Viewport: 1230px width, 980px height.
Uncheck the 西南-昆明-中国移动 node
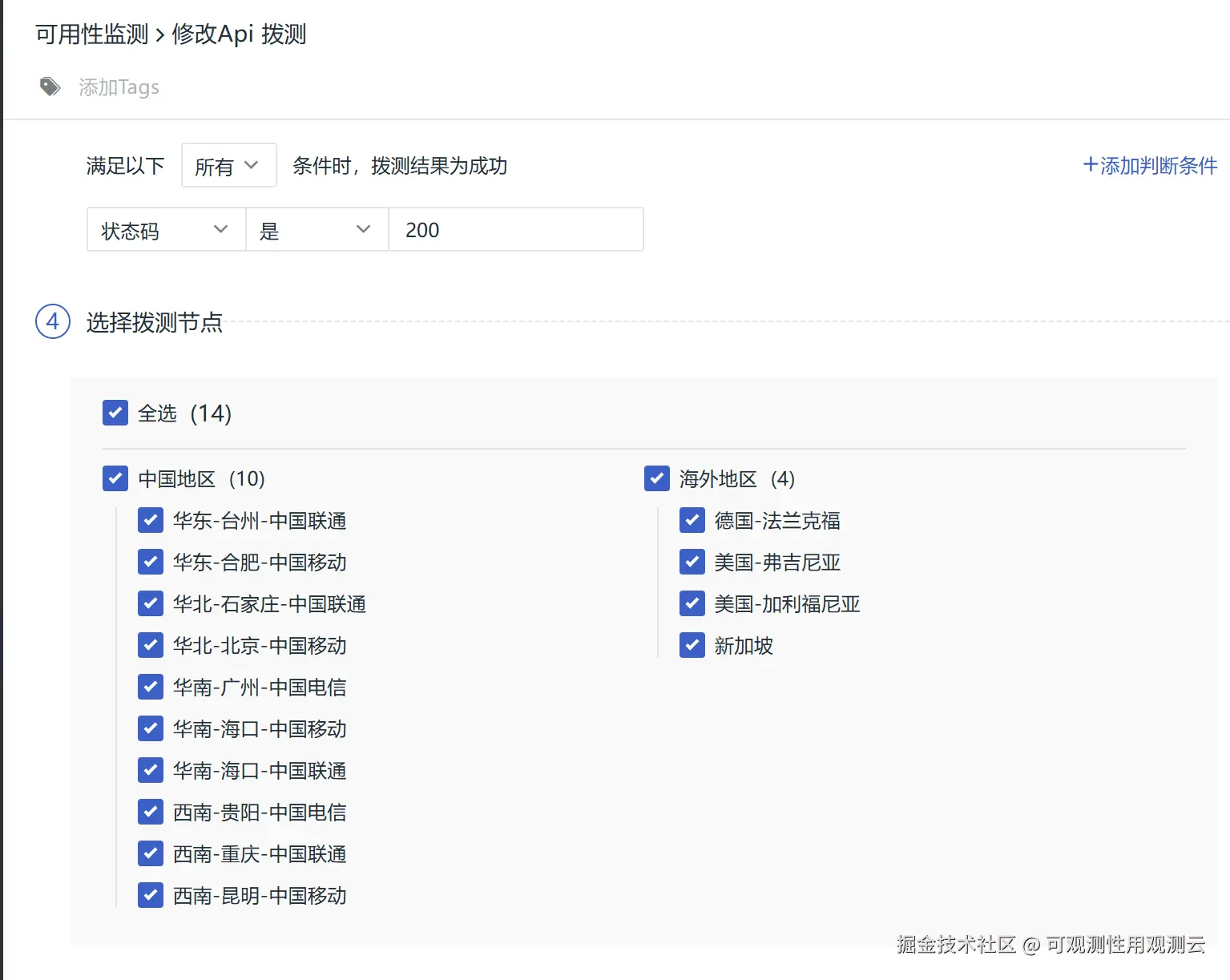(x=151, y=895)
